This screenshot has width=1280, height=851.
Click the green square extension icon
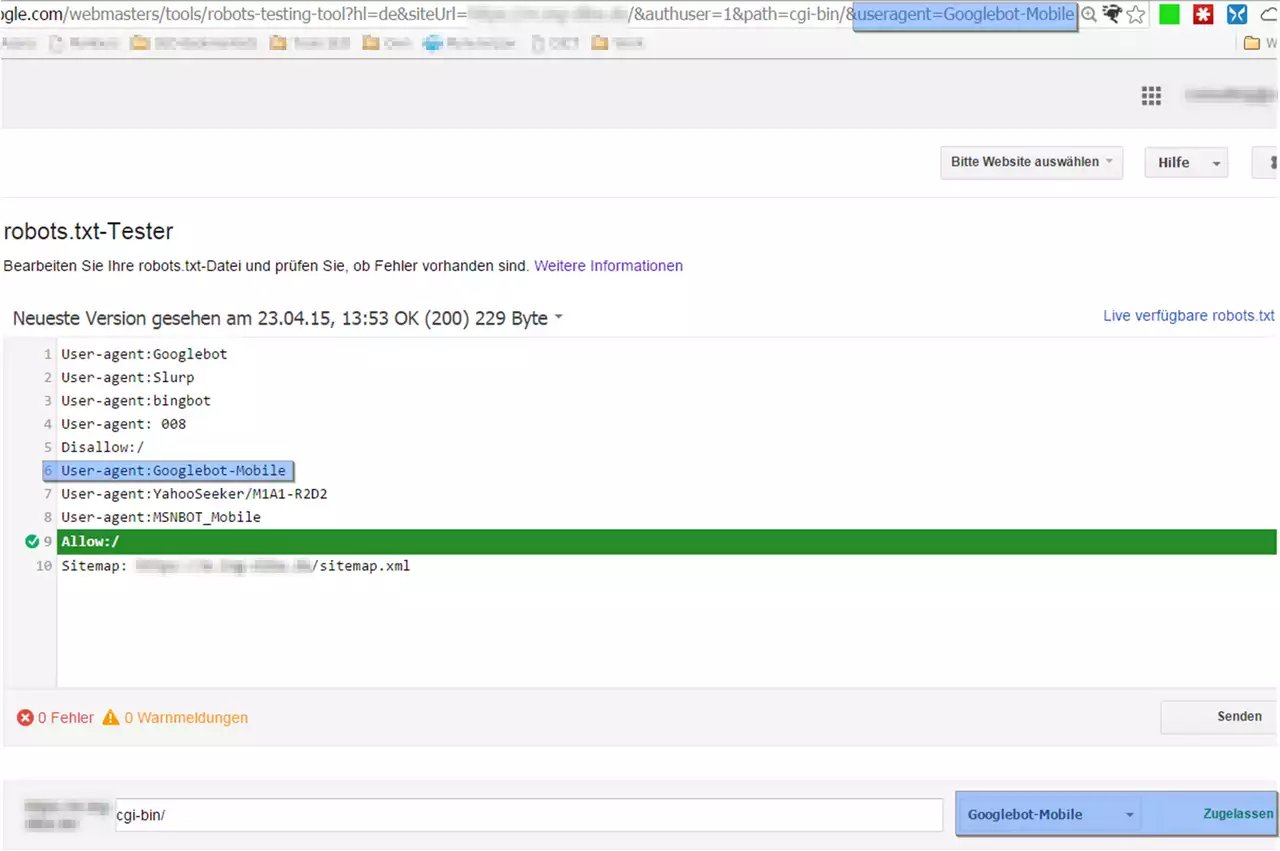(x=1169, y=15)
